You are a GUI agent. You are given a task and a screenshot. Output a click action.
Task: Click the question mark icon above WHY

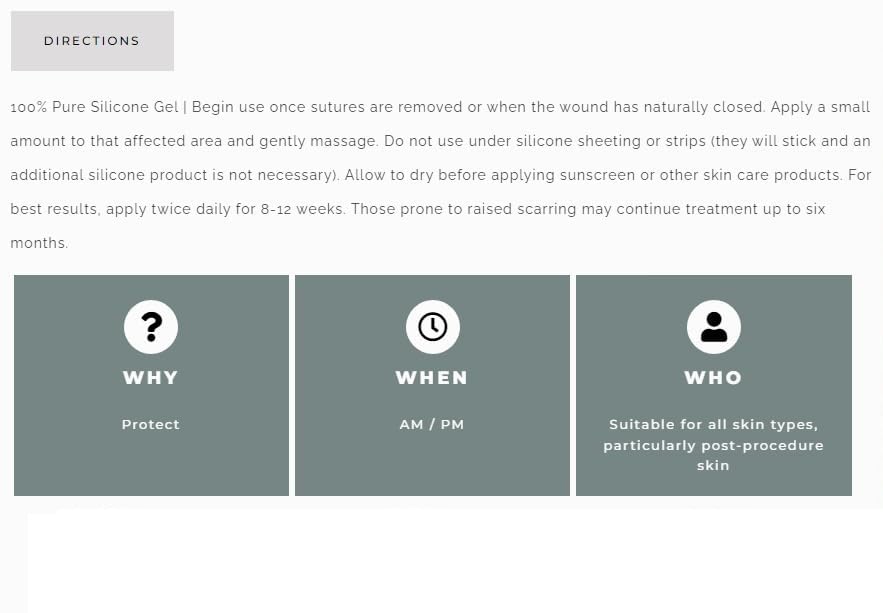tap(151, 326)
